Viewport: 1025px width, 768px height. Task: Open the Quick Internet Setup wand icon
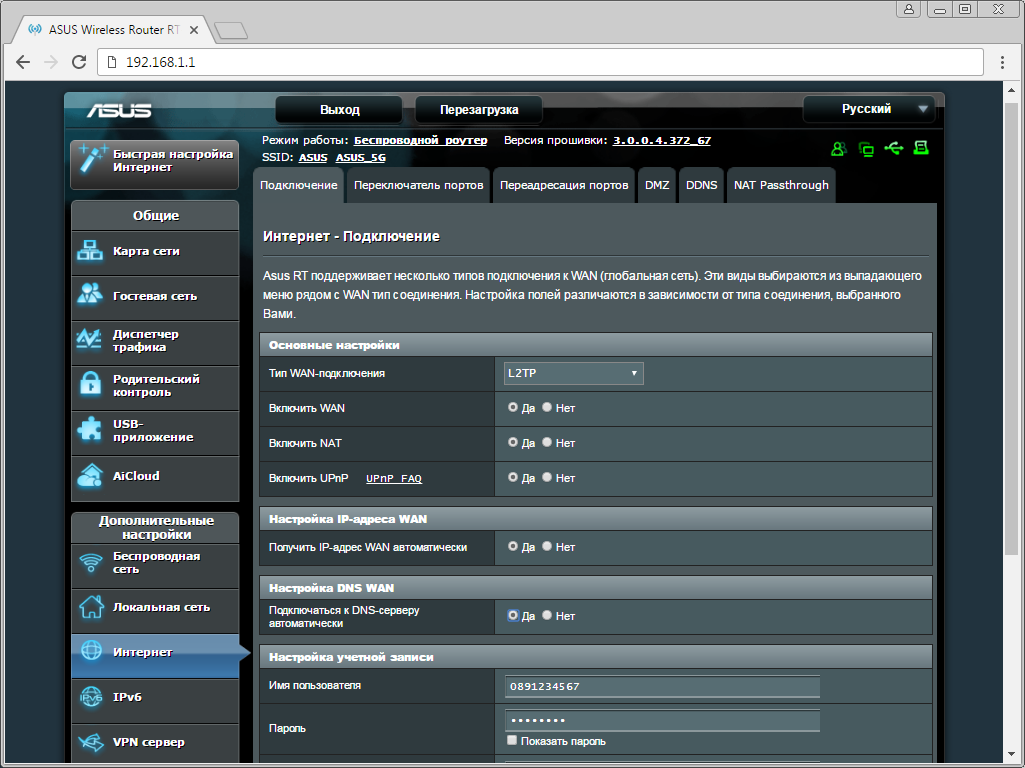point(92,159)
